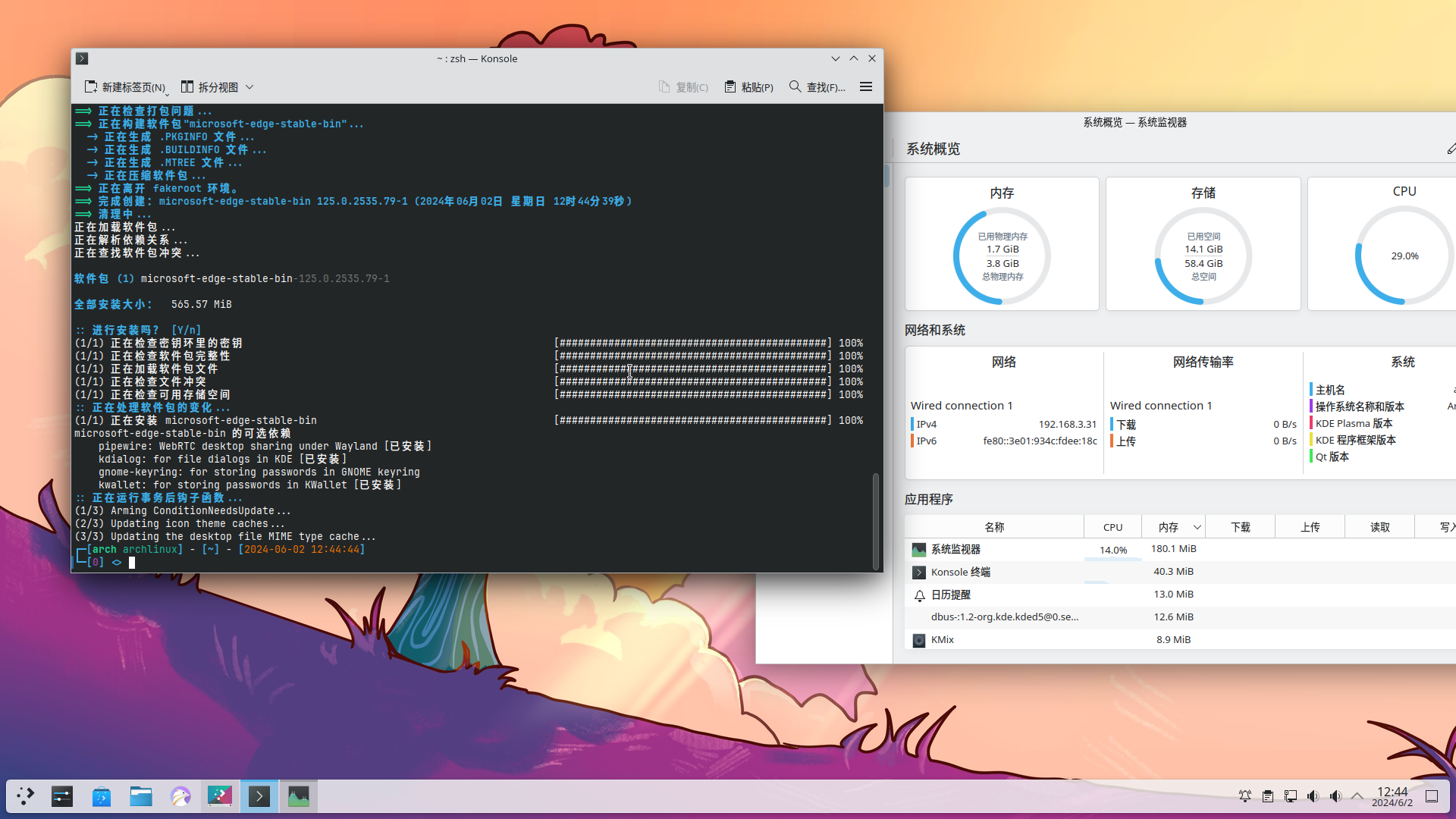Expand hidden system tray icons arrow
The height and width of the screenshot is (819, 1456).
[x=1357, y=796]
